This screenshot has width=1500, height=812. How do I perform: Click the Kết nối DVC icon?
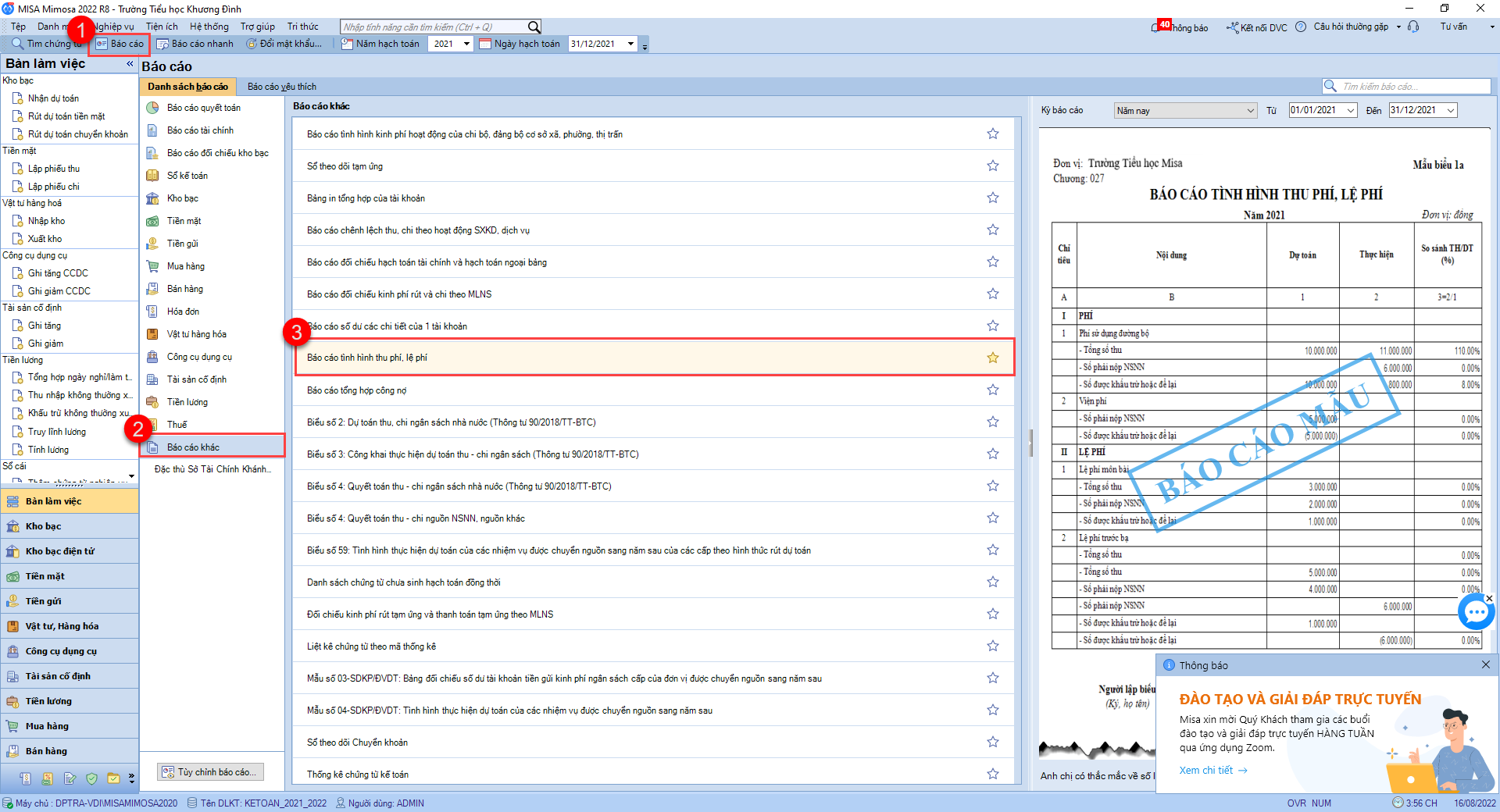pos(1232,27)
